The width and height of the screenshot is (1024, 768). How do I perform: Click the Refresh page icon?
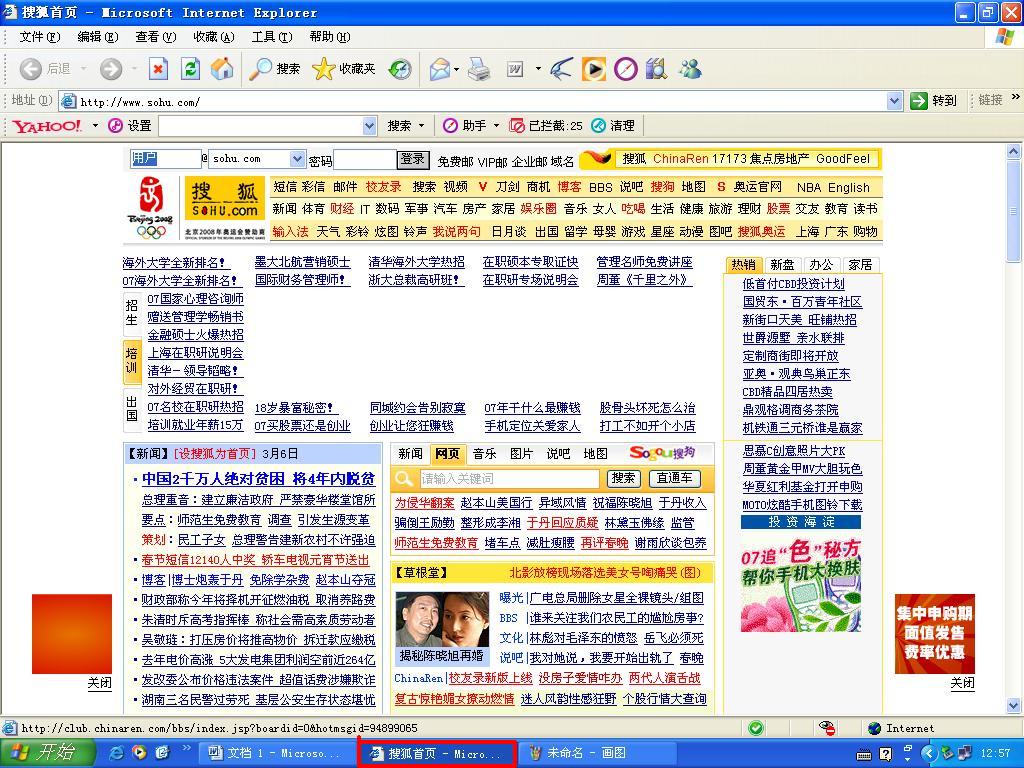tap(190, 69)
